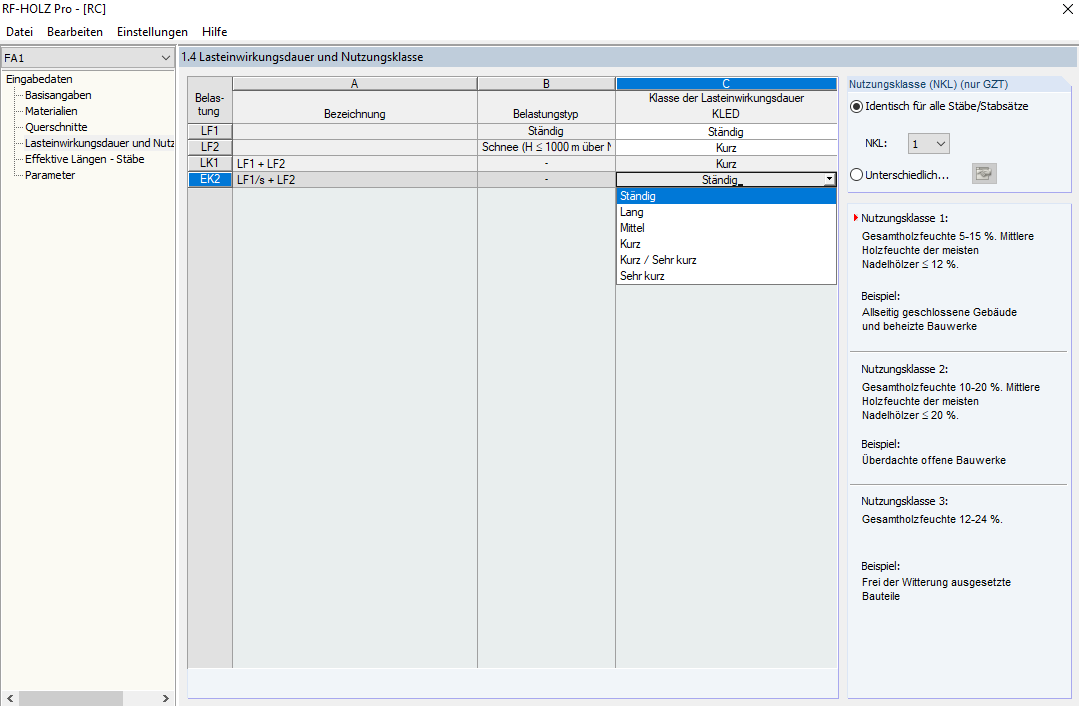Image resolution: width=1079 pixels, height=706 pixels.
Task: Click the 'Nutzungsklasse 1:' info heading
Action: [x=904, y=218]
